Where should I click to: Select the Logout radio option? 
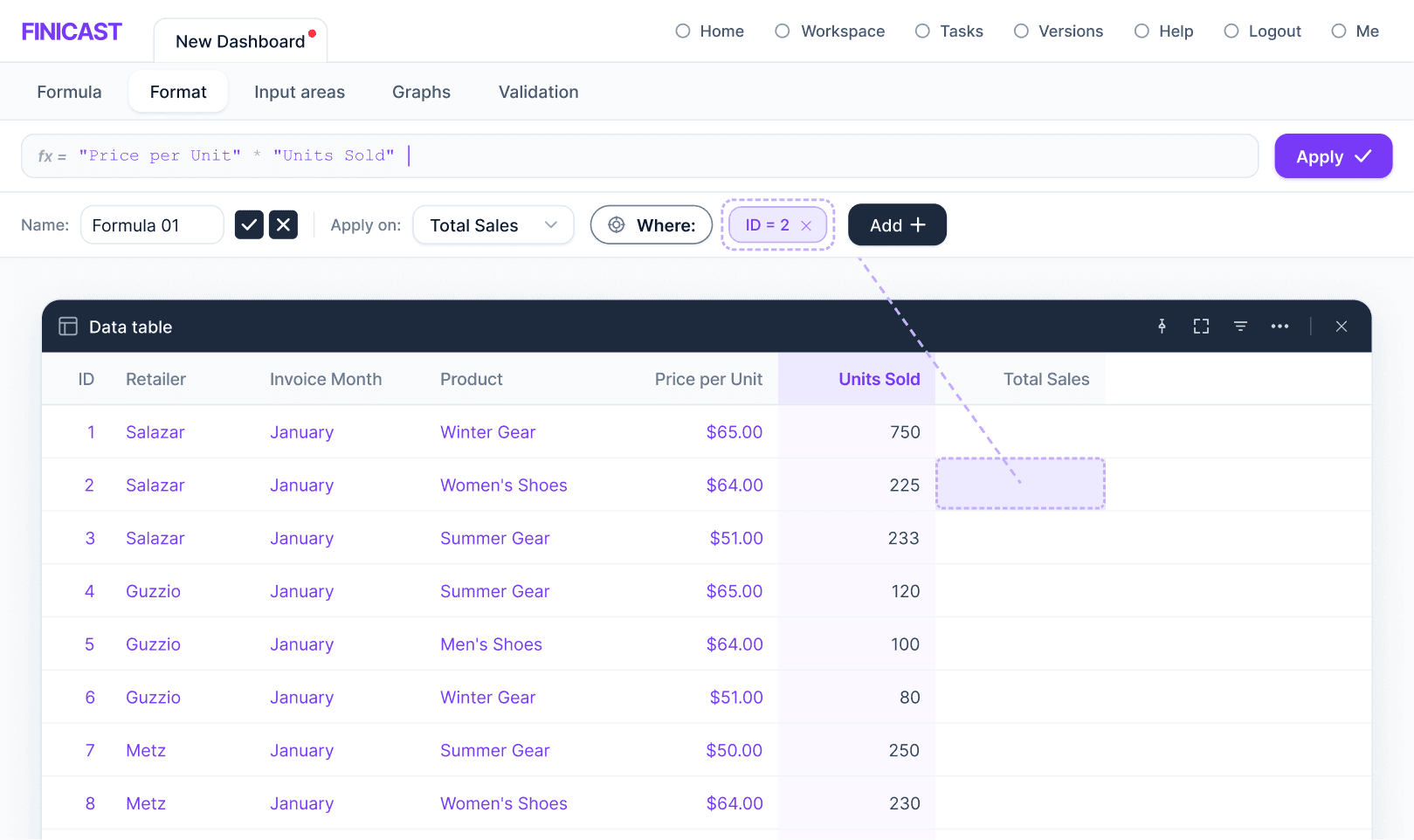pyautogui.click(x=1231, y=31)
